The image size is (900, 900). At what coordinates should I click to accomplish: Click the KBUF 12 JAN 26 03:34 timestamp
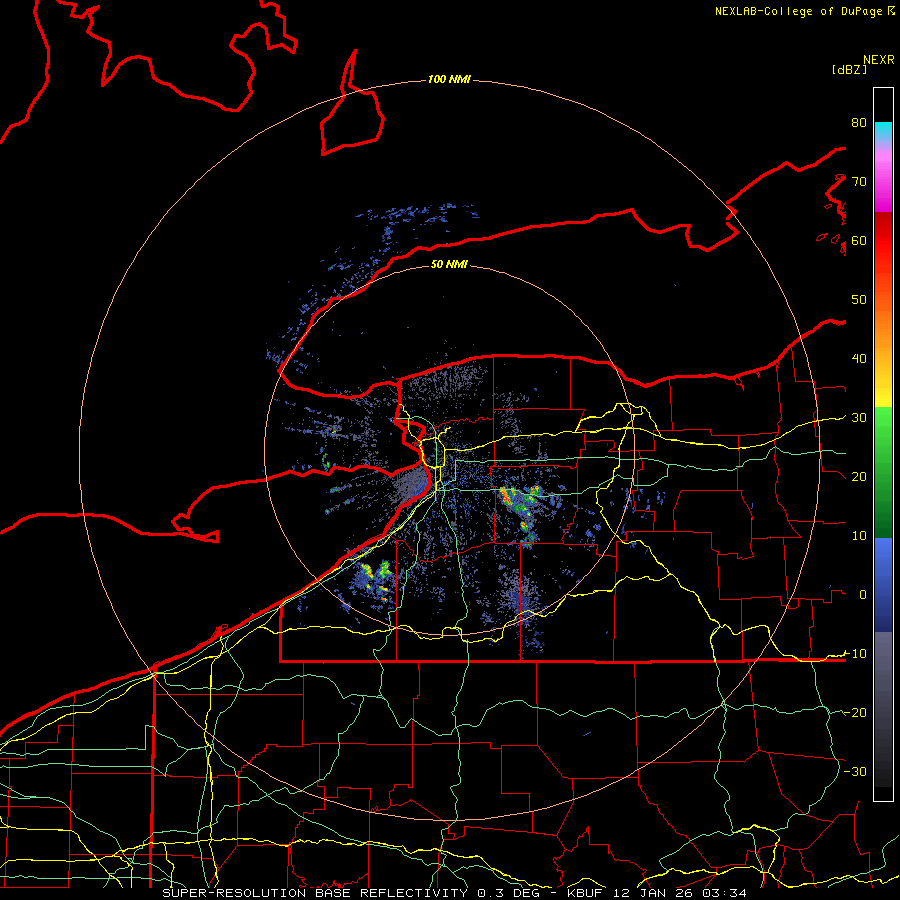coord(657,893)
